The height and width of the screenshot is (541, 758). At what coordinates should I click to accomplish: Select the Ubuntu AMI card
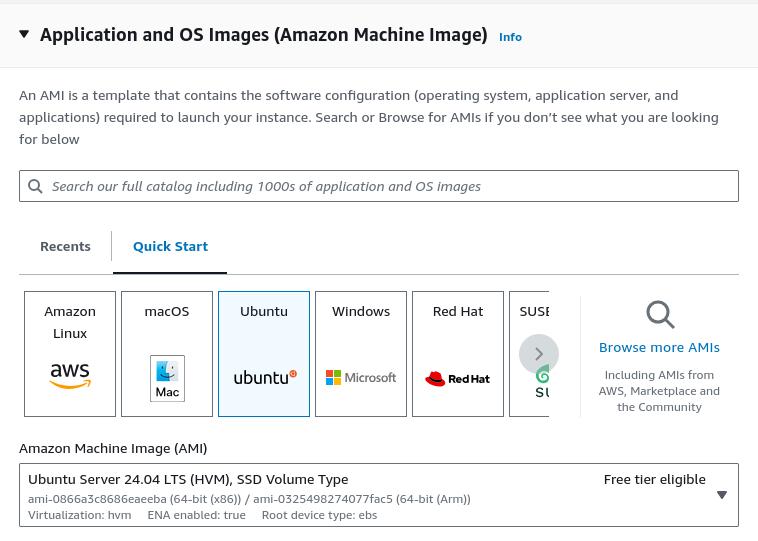[x=264, y=354]
